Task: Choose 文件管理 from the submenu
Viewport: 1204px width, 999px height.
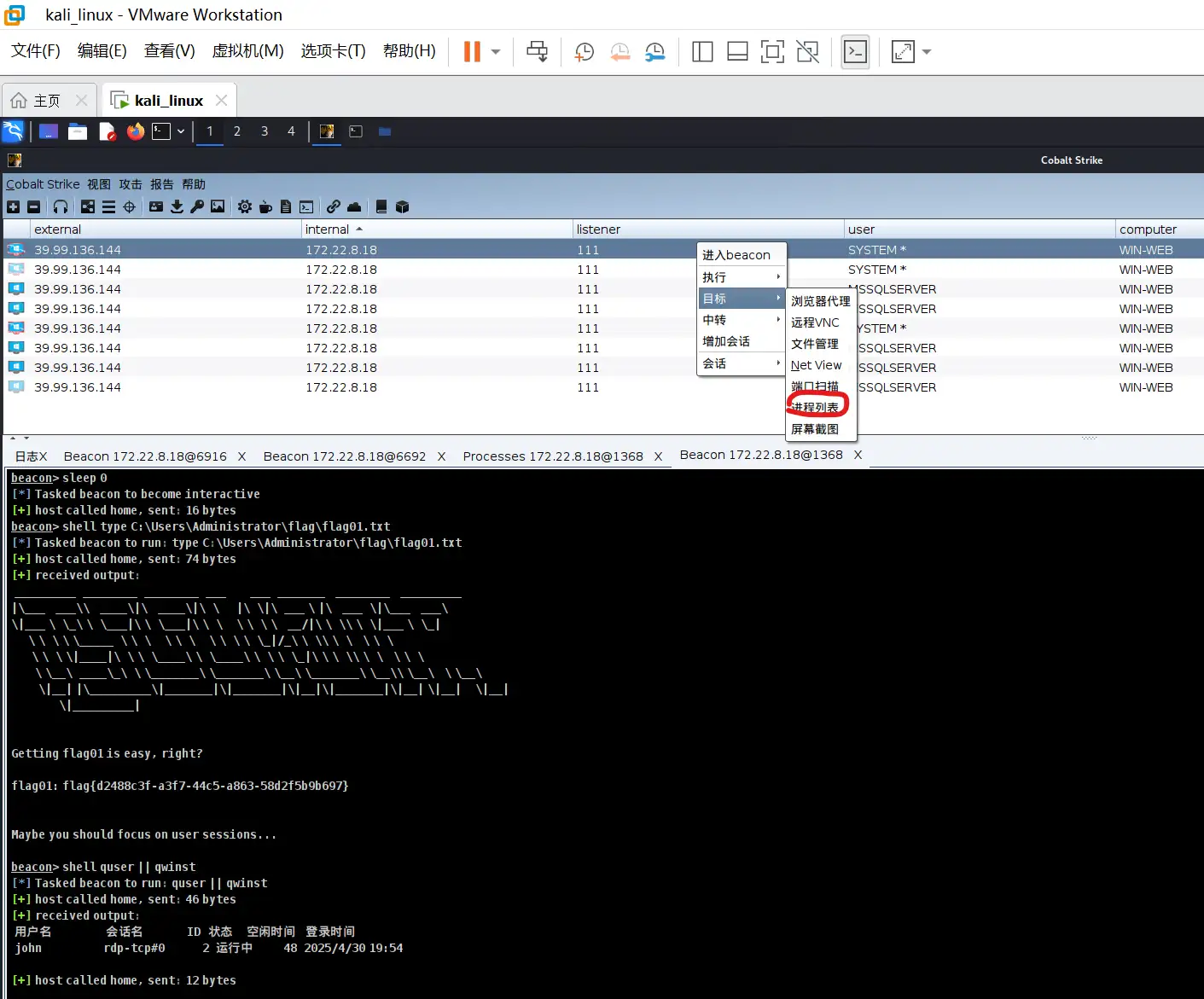Action: [820, 344]
